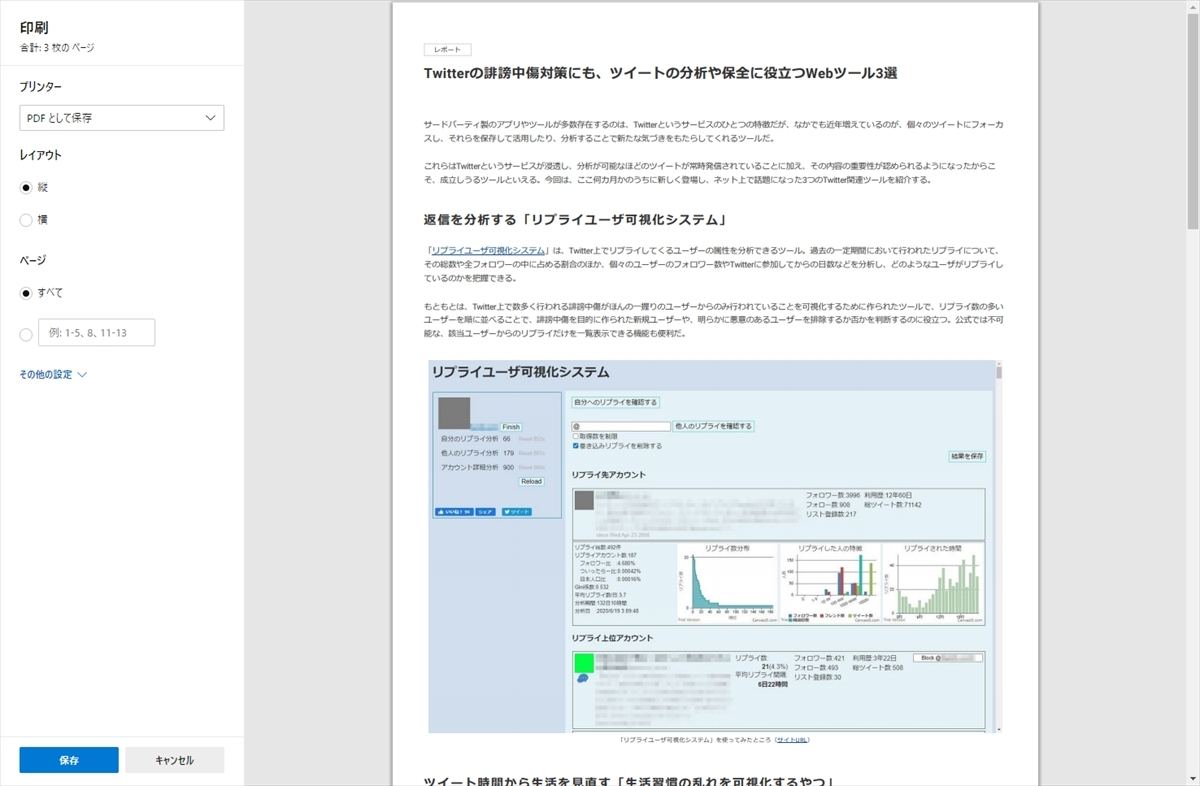This screenshot has height=786, width=1200.
Task: Click the preview scrollbar up arrow
Action: pyautogui.click(x=1192, y=7)
